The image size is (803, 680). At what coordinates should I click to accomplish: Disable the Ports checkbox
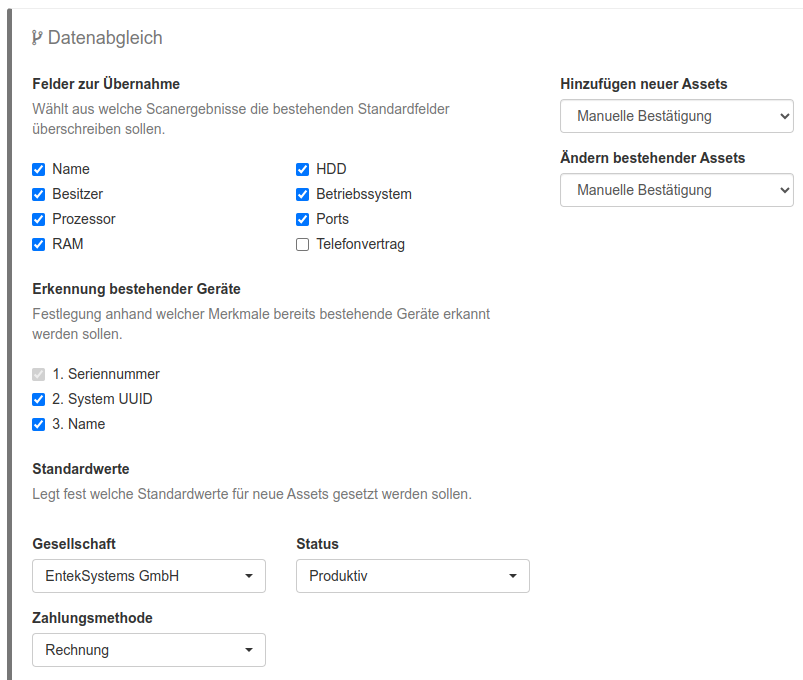coord(303,219)
